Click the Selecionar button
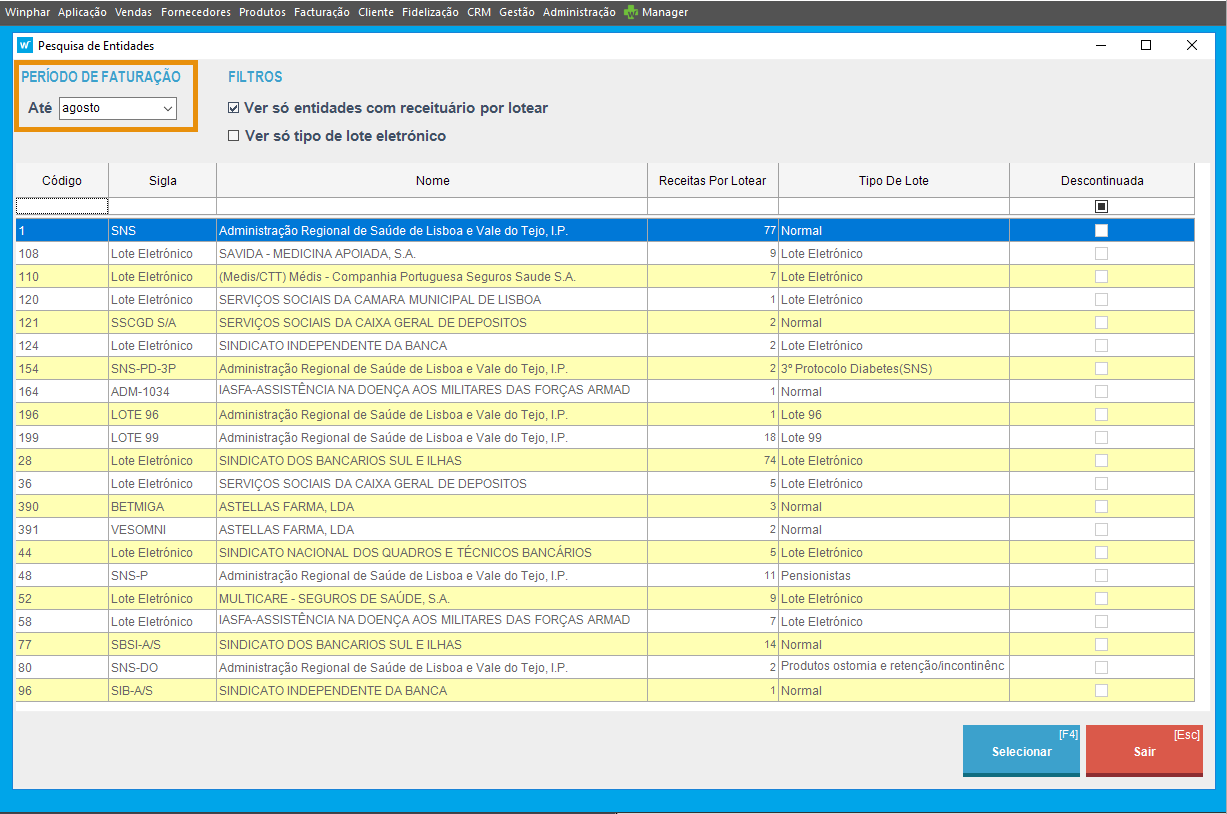 coord(1021,751)
